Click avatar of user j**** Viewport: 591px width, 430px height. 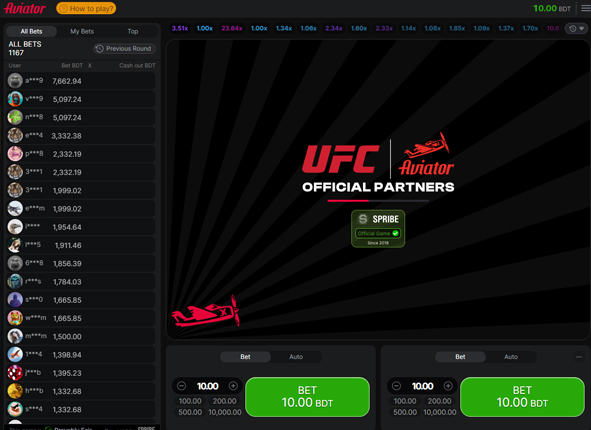pos(15,226)
